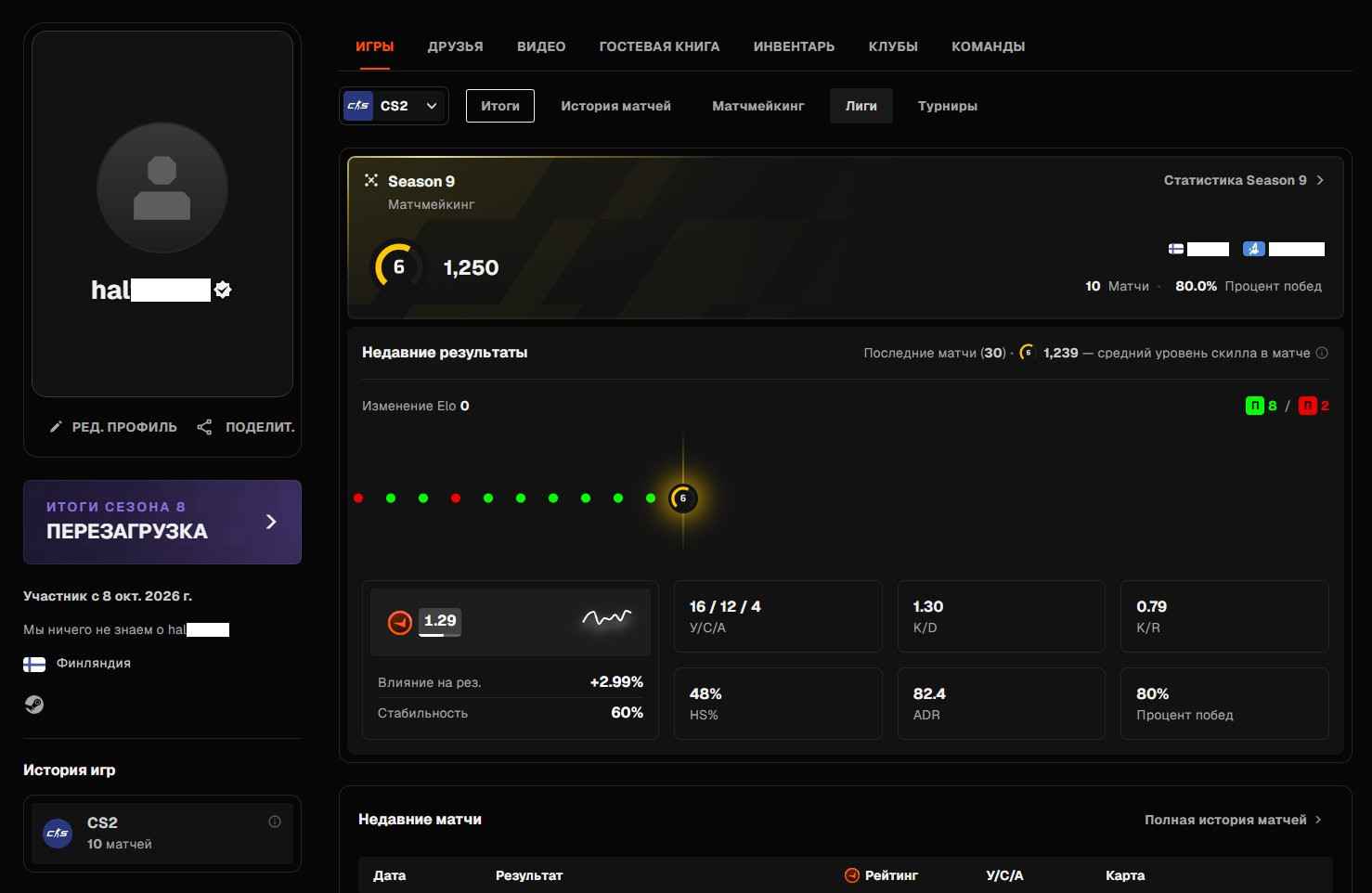Click the profile avatar placeholder icon
The height and width of the screenshot is (893, 1372).
162,188
